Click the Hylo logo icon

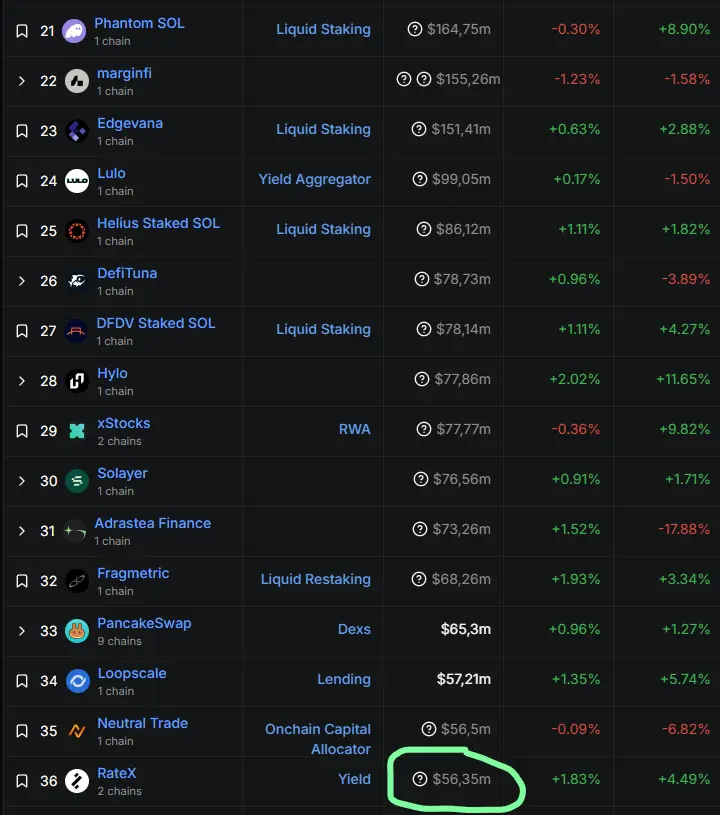coord(77,381)
